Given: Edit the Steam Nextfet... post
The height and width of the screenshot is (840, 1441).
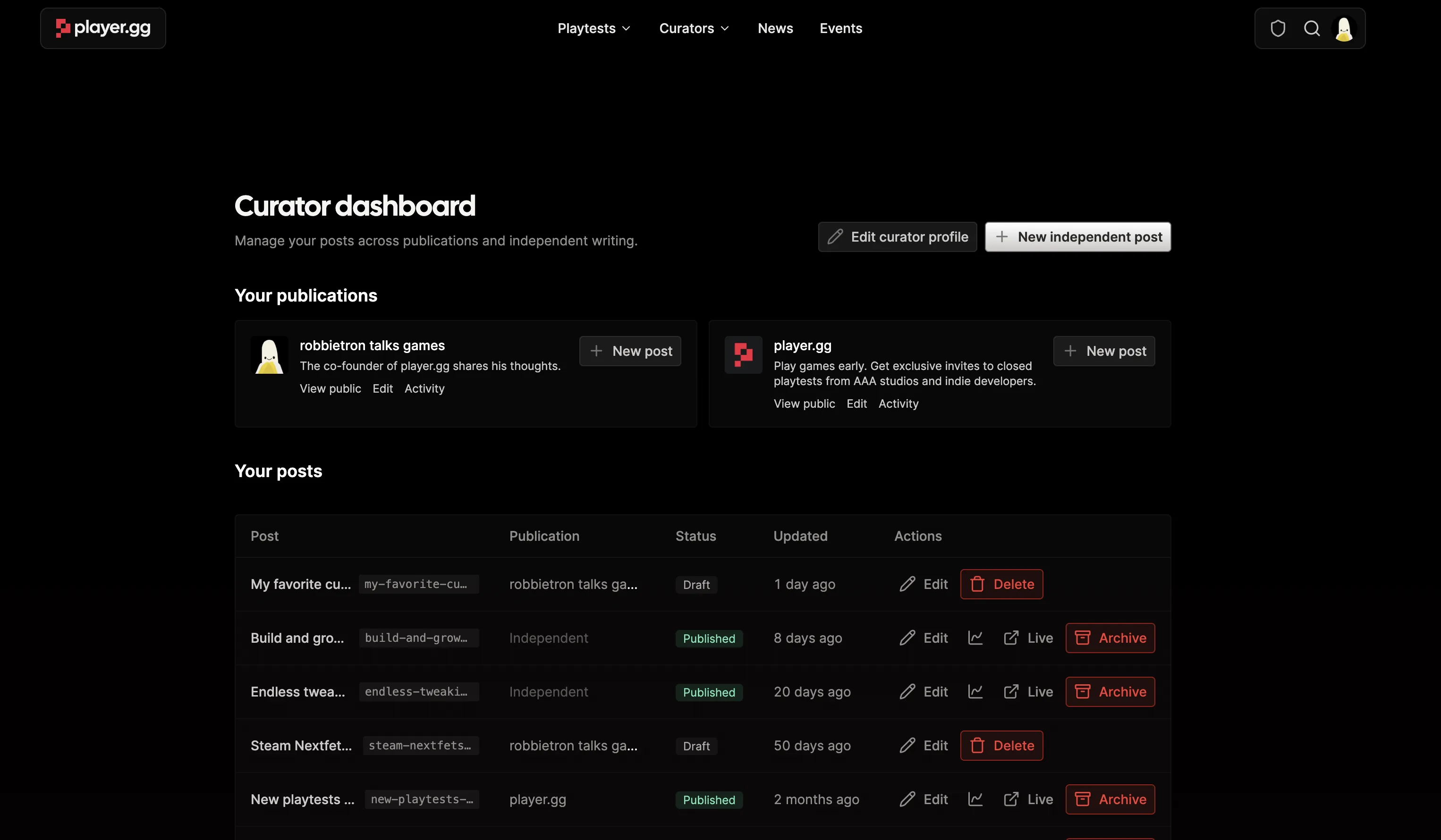Looking at the screenshot, I should point(924,745).
